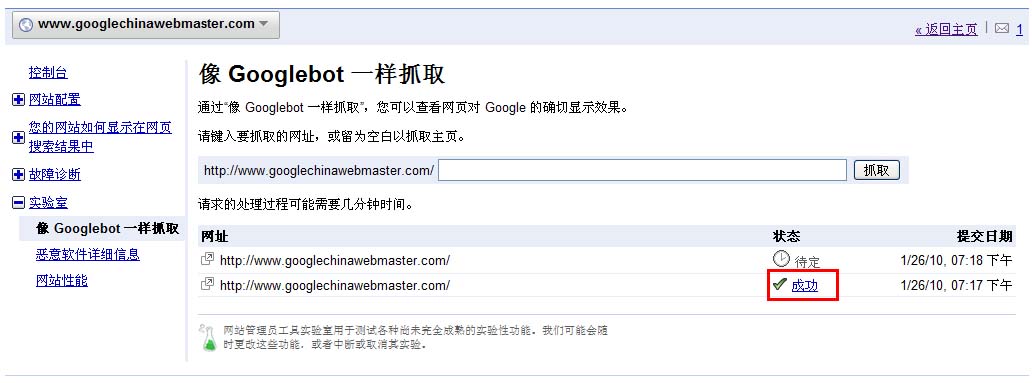Screen dimensions: 1032x383
Task: Click the globe icon beside site name
Action: pyautogui.click(x=26, y=25)
